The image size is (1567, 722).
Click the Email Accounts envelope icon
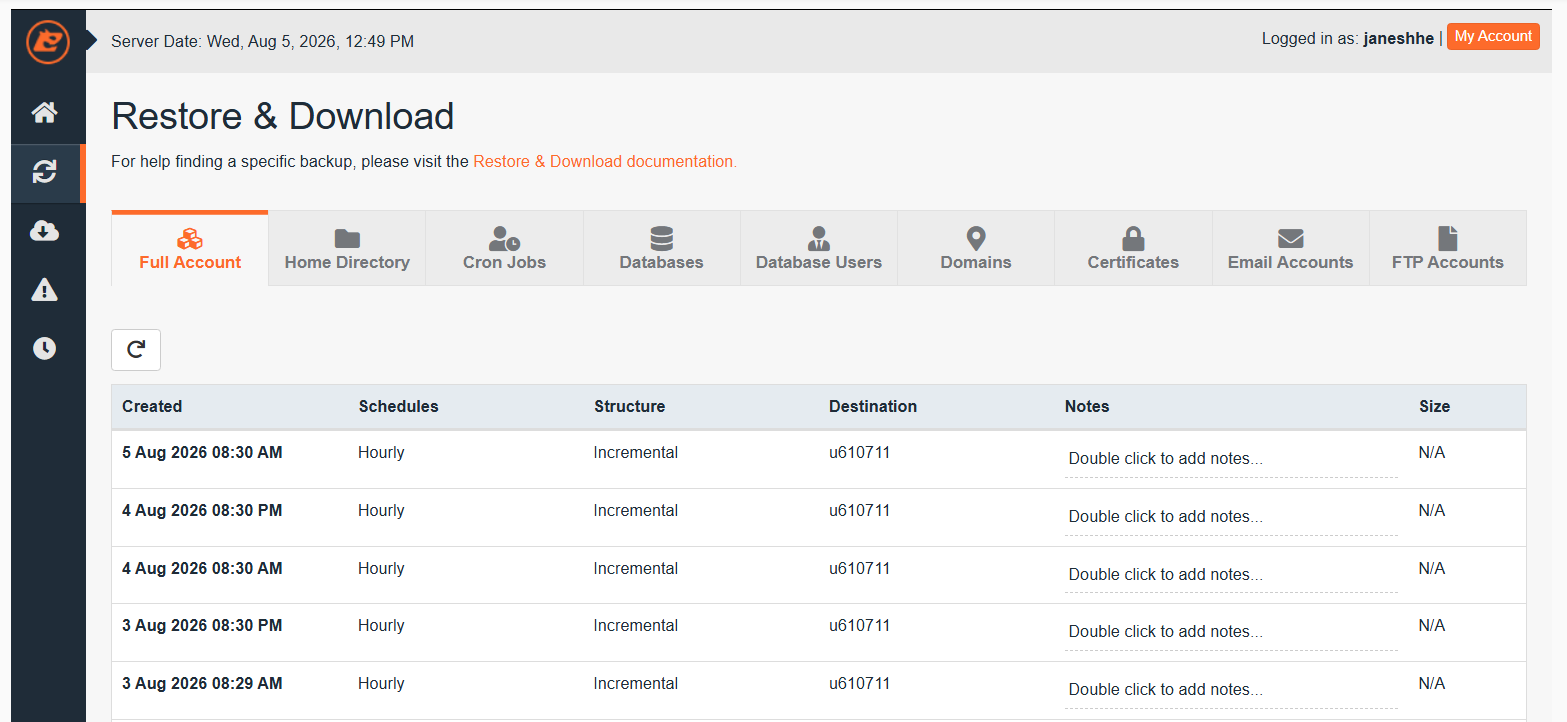point(1290,238)
